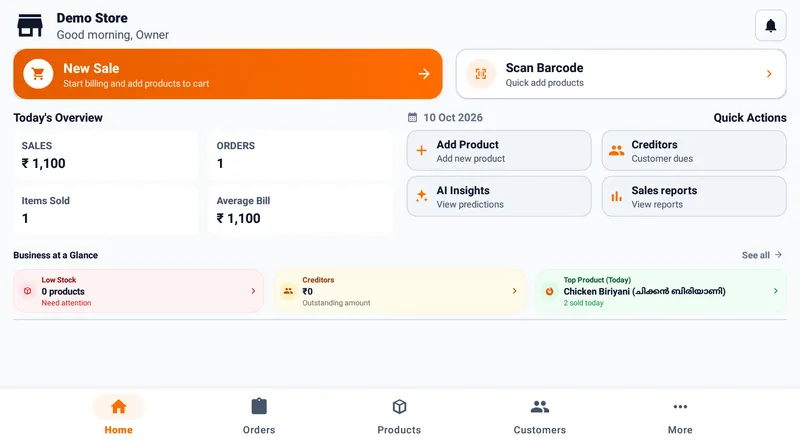Image resolution: width=800 pixels, height=440 pixels.
Task: Click the sparkle icon on AI Insights
Action: point(421,196)
